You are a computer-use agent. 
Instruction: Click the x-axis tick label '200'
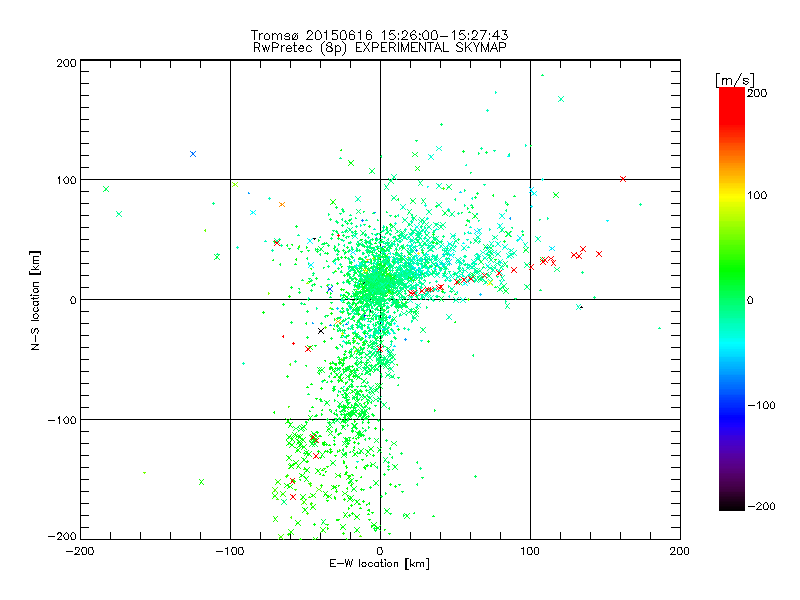pyautogui.click(x=680, y=551)
